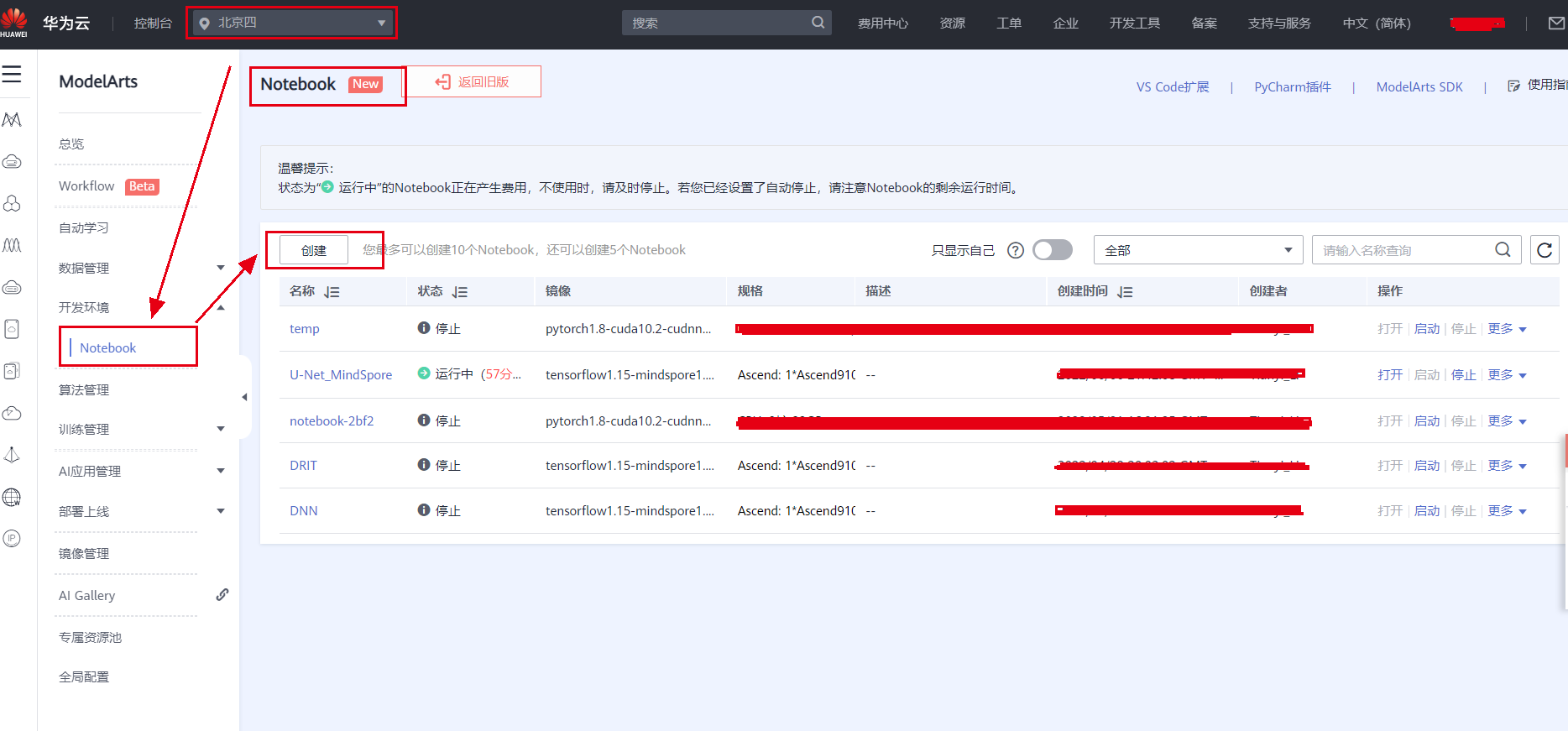This screenshot has width=1568, height=731.
Task: Expand the 部署上线 section
Action: coord(221,511)
